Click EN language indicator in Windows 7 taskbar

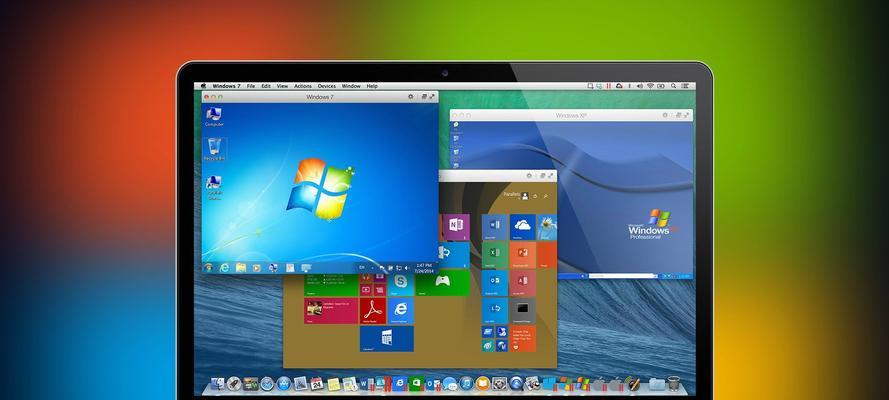coord(362,267)
